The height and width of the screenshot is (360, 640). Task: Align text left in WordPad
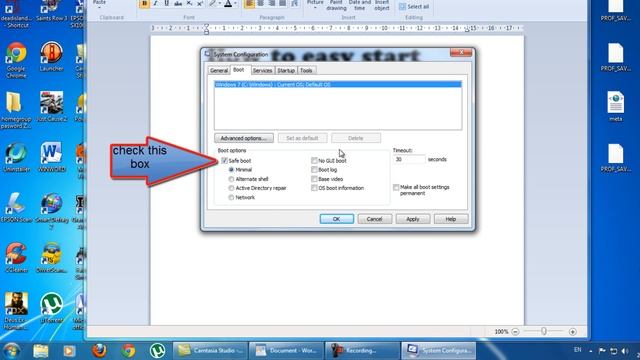249,4
